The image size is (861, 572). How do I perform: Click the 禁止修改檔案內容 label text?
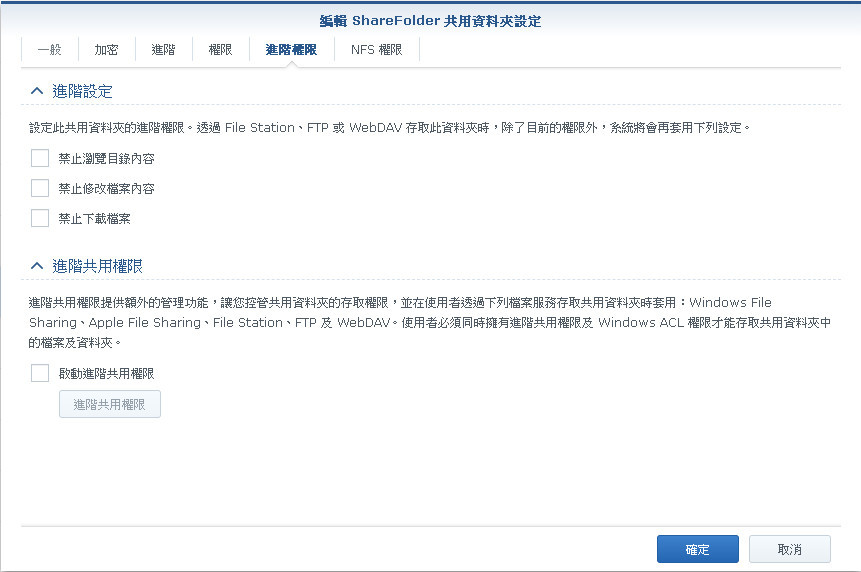pos(107,189)
